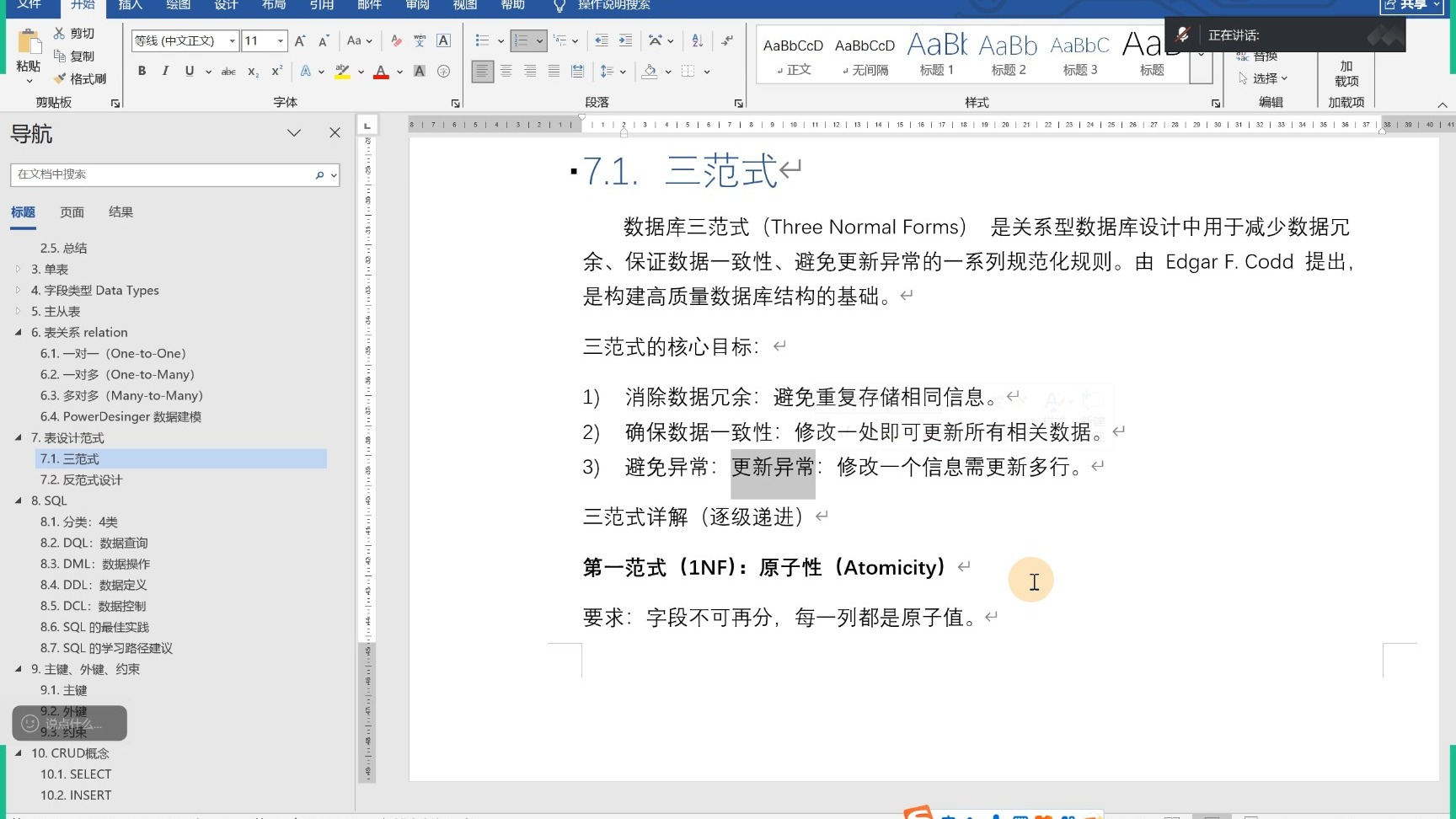The image size is (1456, 819).
Task: Apply the 标题 2 style
Action: click(x=1008, y=54)
